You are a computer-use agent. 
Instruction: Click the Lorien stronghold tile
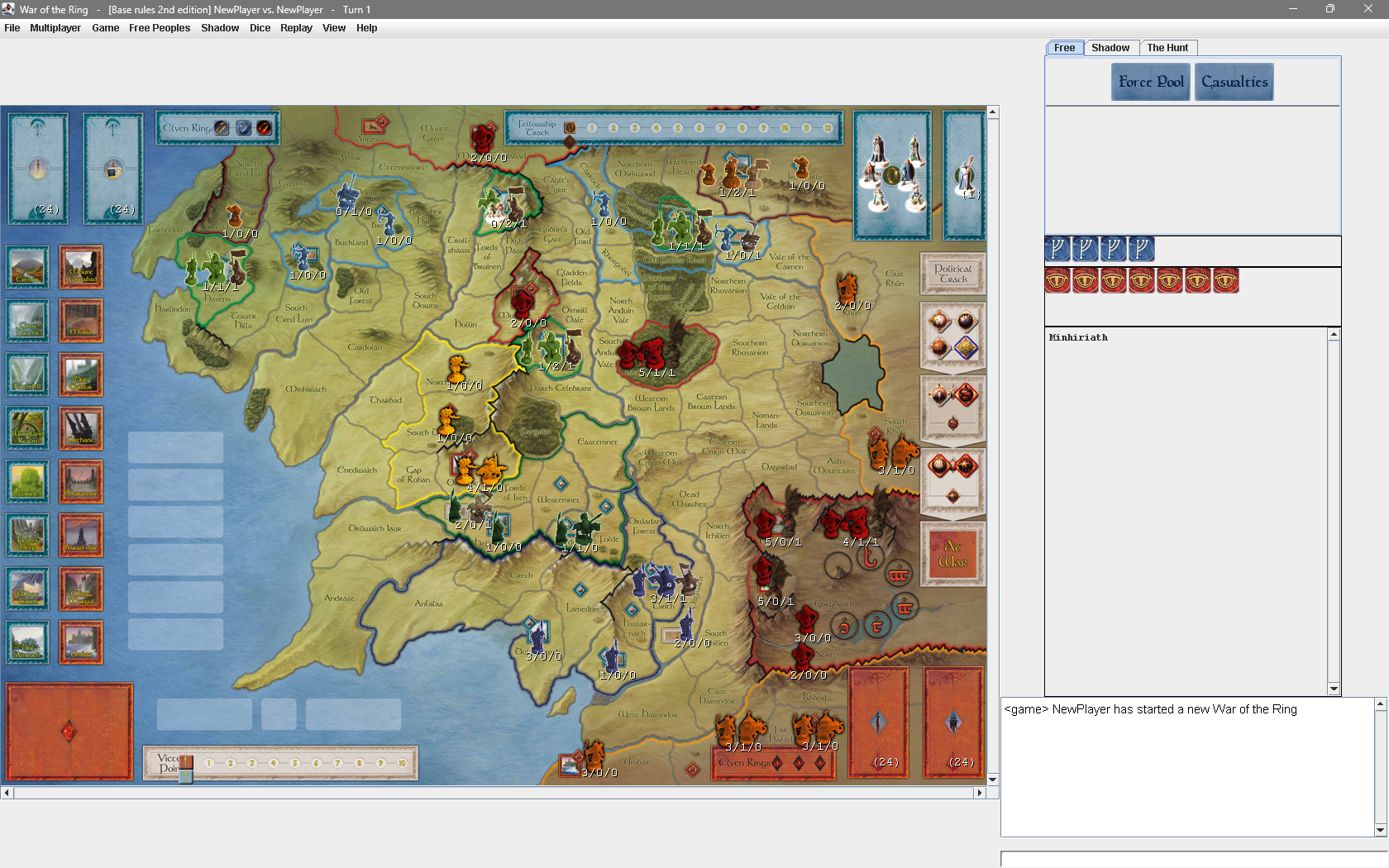click(x=27, y=481)
